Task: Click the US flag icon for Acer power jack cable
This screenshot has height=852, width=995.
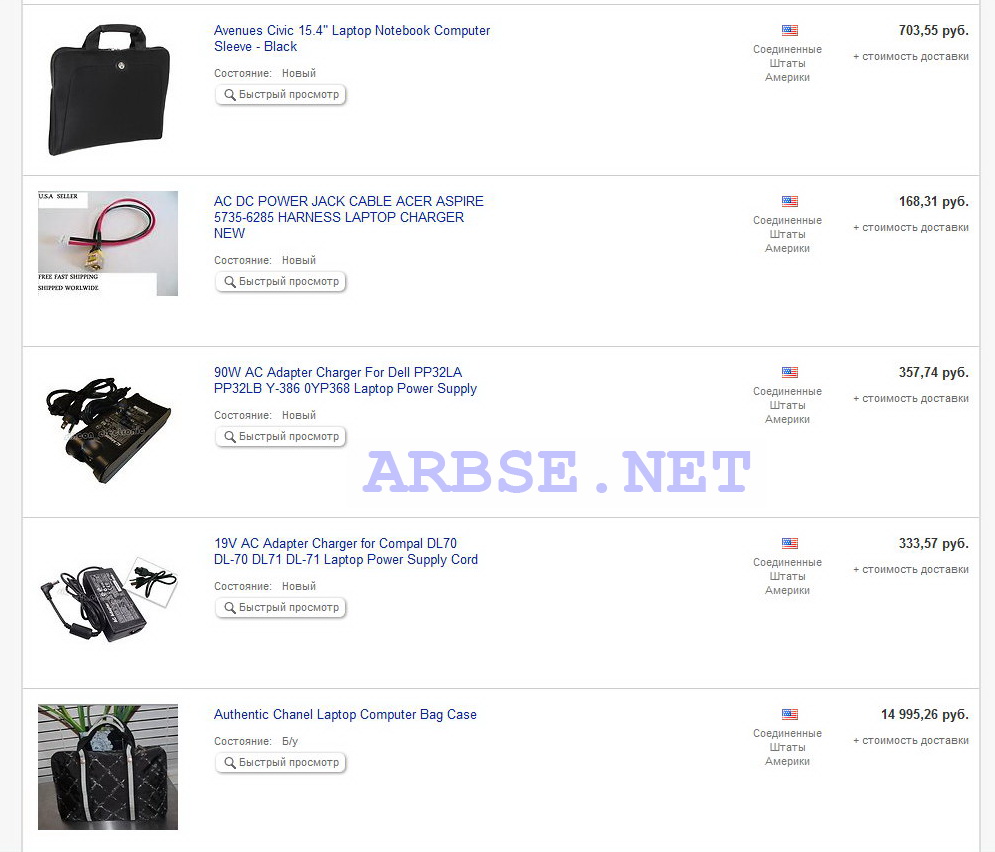Action: click(x=789, y=201)
